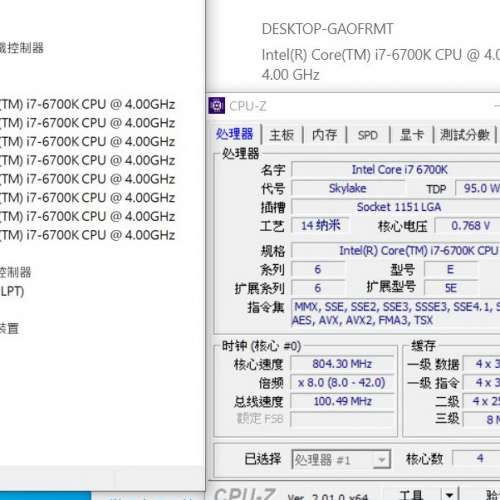Click the 缓存 group label

point(423,345)
